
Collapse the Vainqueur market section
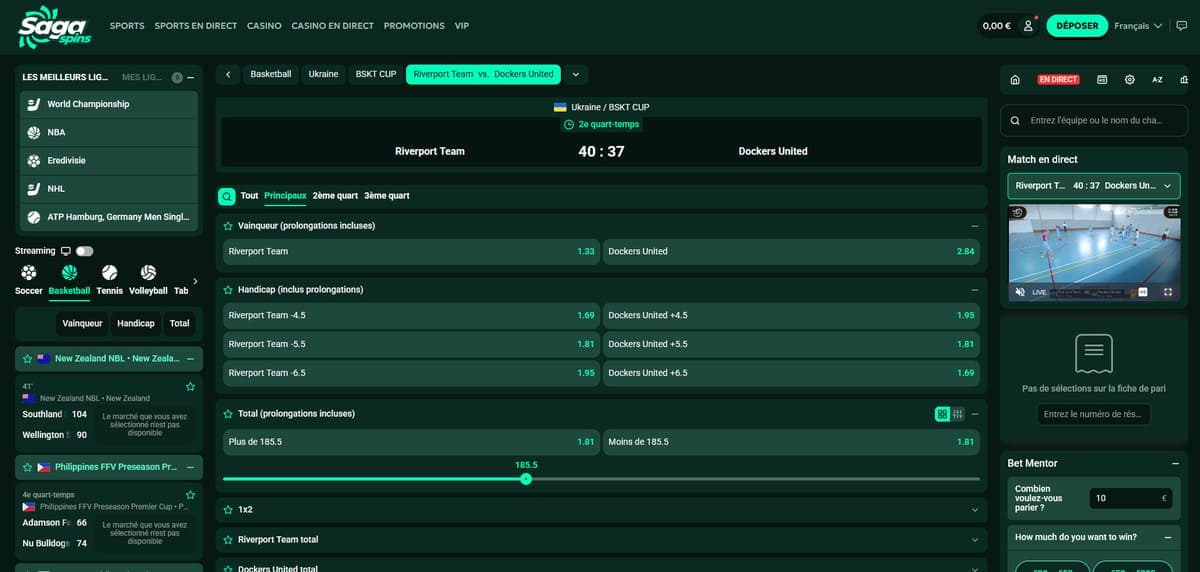pyautogui.click(x=975, y=226)
